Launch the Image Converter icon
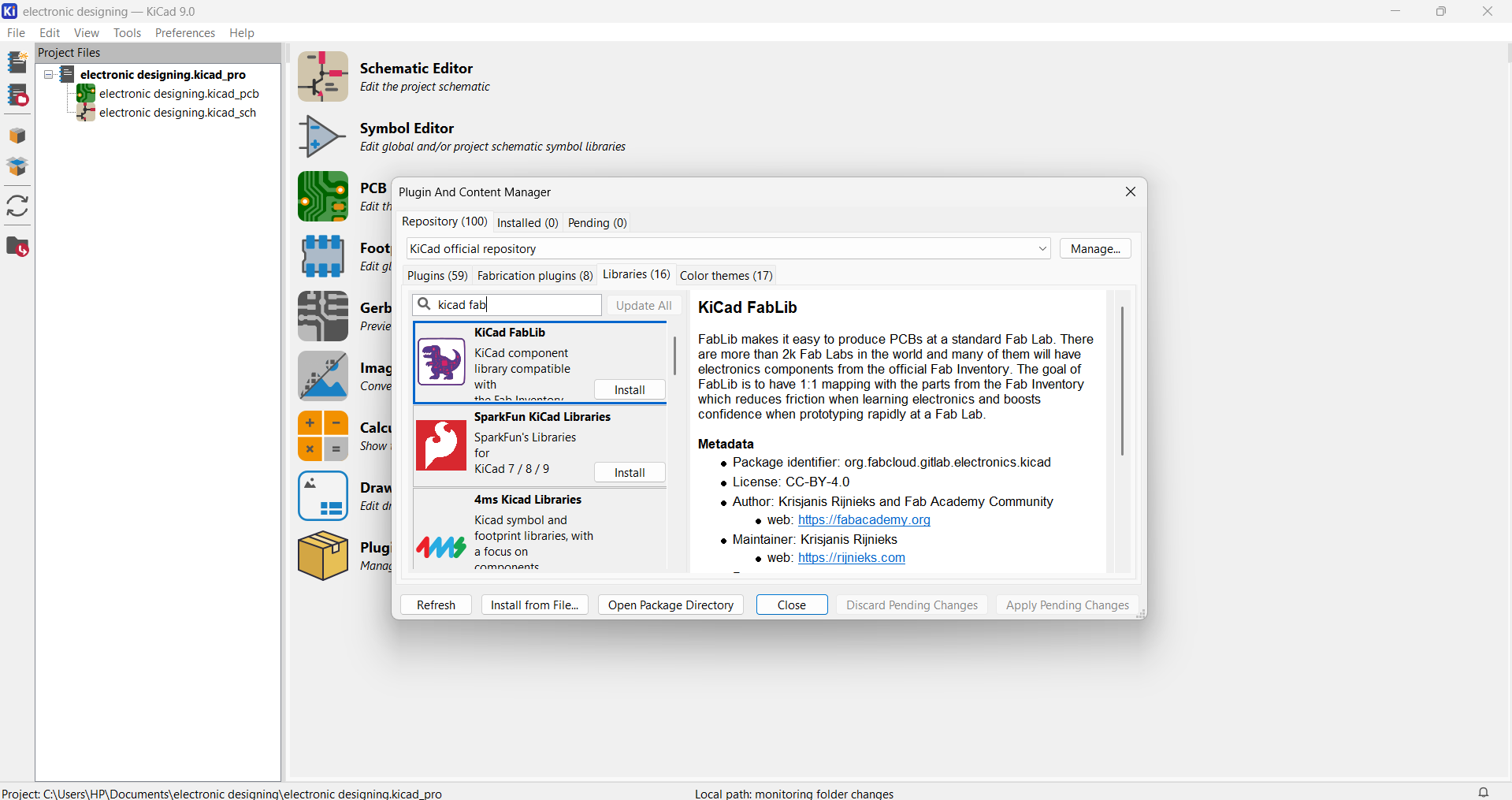 tap(323, 376)
